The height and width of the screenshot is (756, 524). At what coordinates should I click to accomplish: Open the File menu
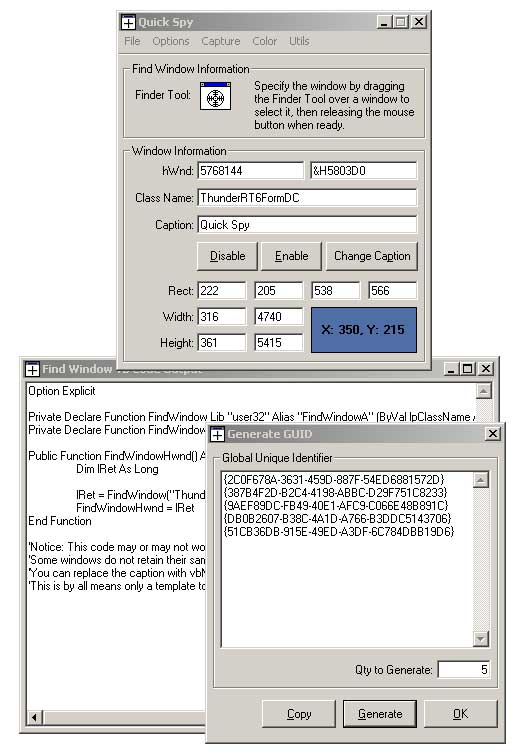pyautogui.click(x=132, y=41)
